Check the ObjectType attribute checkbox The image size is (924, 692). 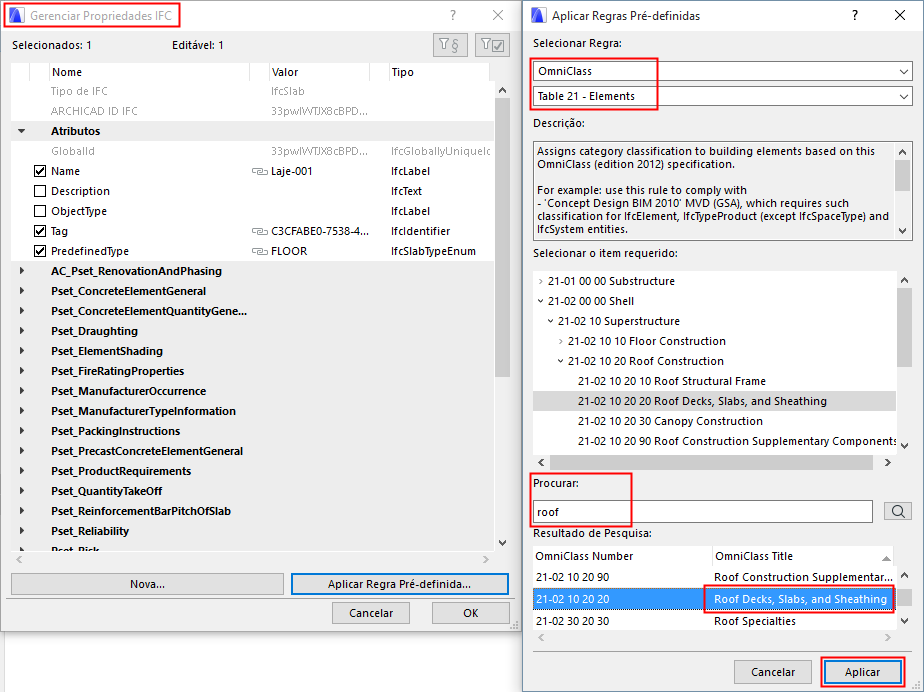(40, 211)
